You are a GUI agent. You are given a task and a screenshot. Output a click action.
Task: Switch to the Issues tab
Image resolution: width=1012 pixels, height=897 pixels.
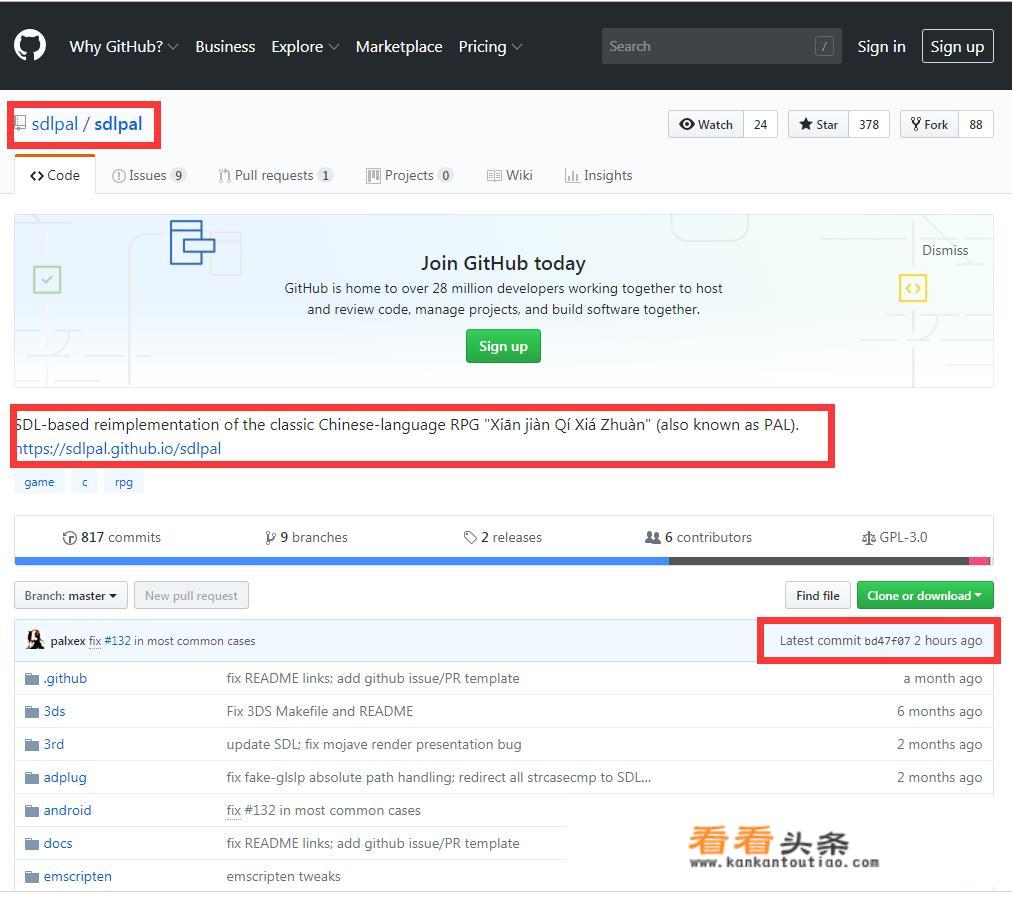[149, 175]
